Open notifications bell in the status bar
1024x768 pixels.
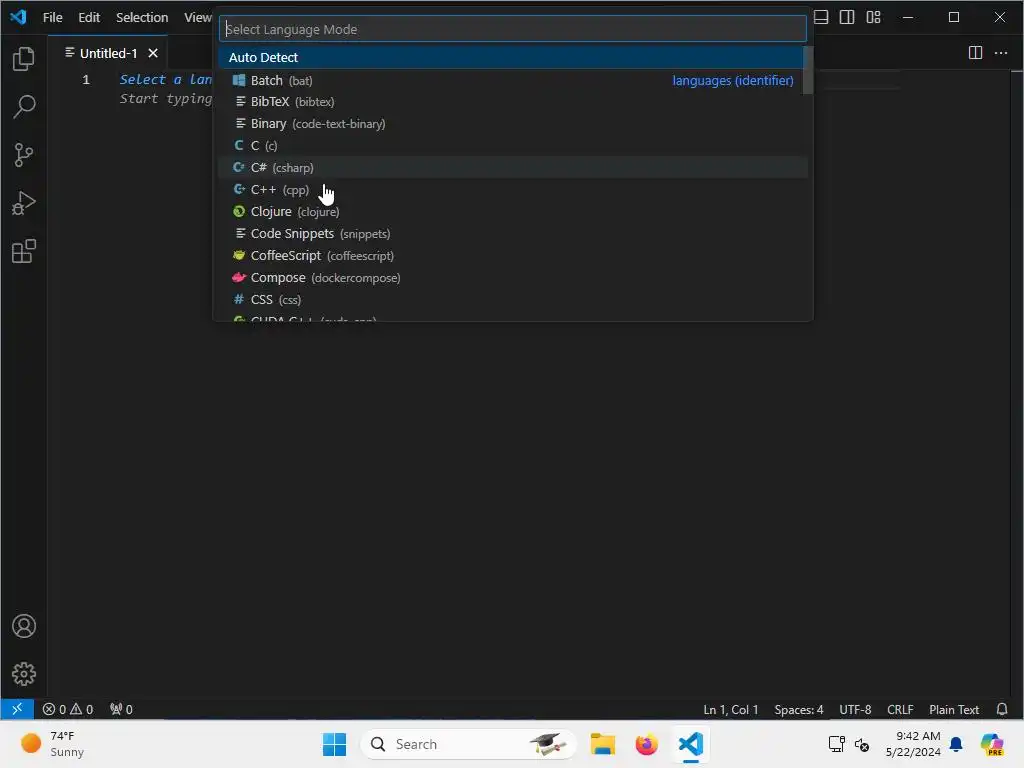pos(1002,709)
